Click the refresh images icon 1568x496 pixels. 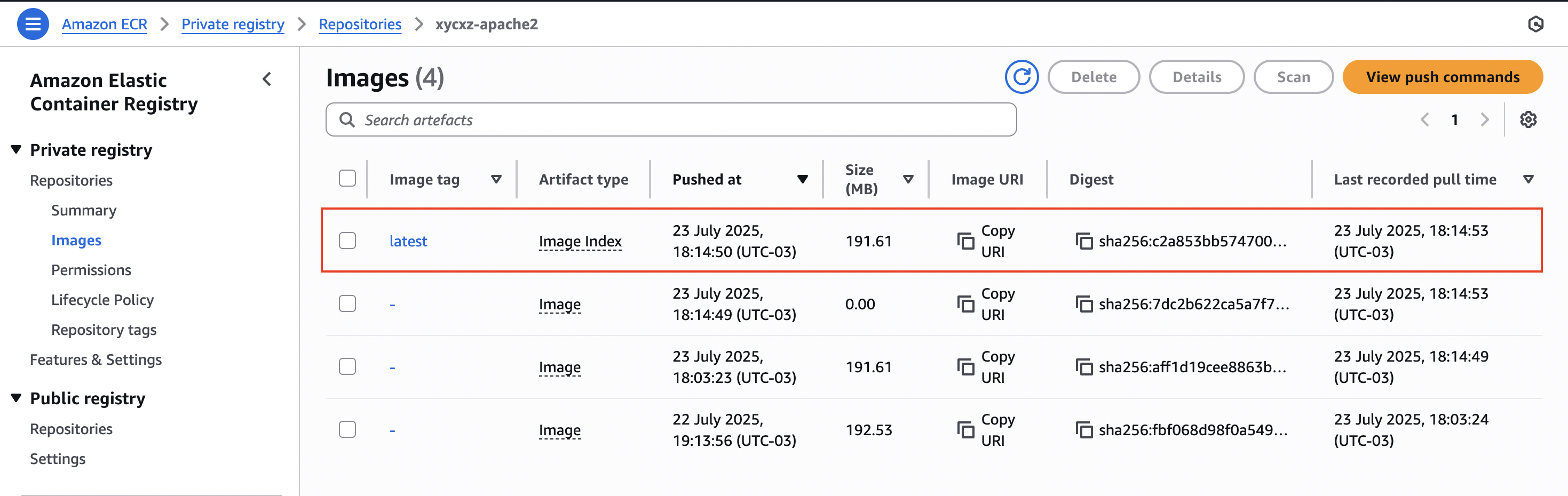pyautogui.click(x=1021, y=77)
